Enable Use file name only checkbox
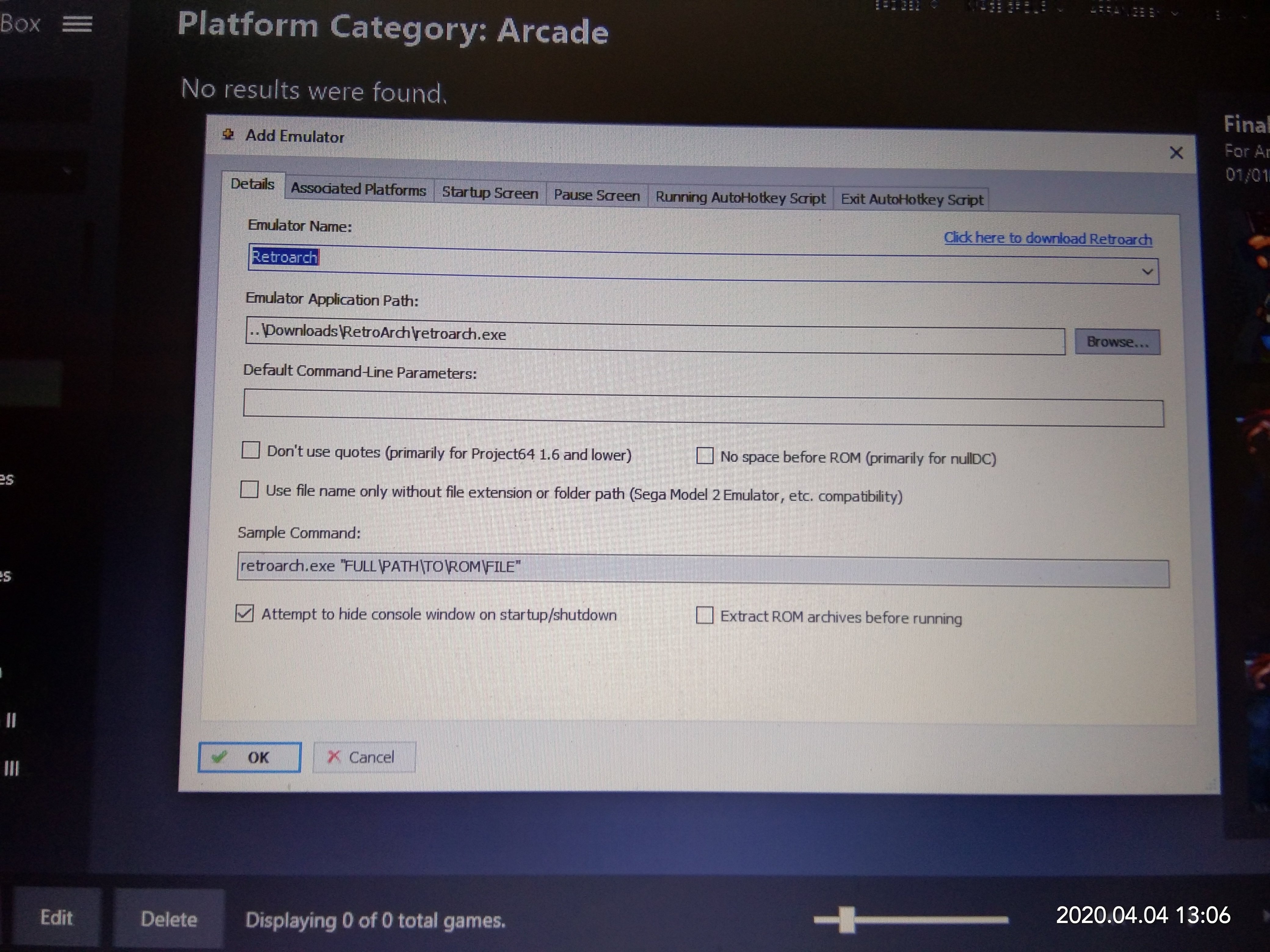 (x=249, y=489)
